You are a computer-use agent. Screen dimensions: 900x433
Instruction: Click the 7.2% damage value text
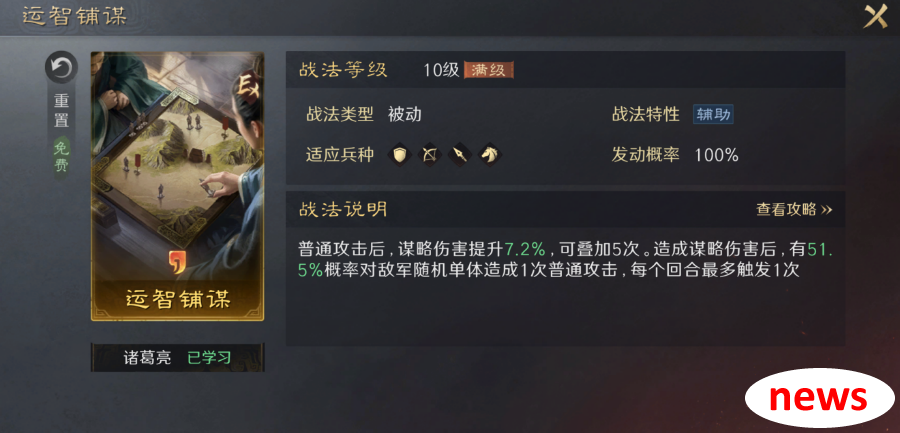(x=525, y=249)
